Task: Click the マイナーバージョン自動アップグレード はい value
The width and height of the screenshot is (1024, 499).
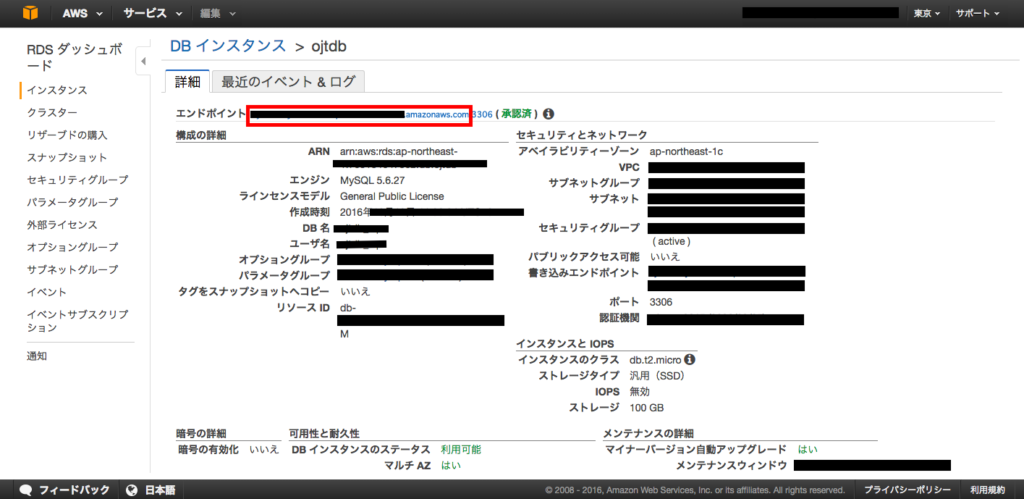Action: coord(807,449)
